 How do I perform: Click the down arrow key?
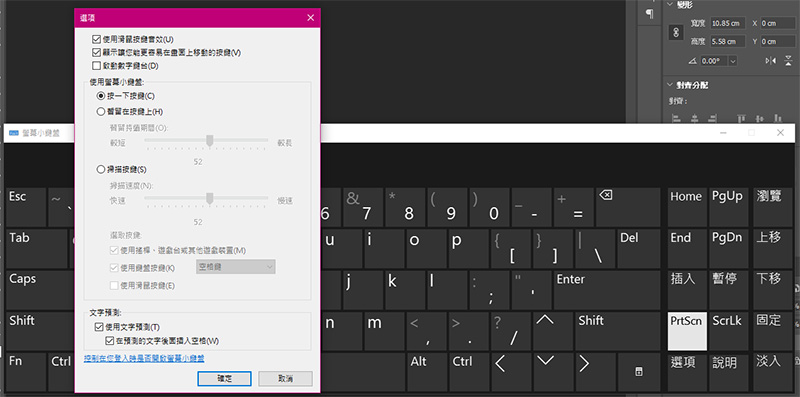554,373
